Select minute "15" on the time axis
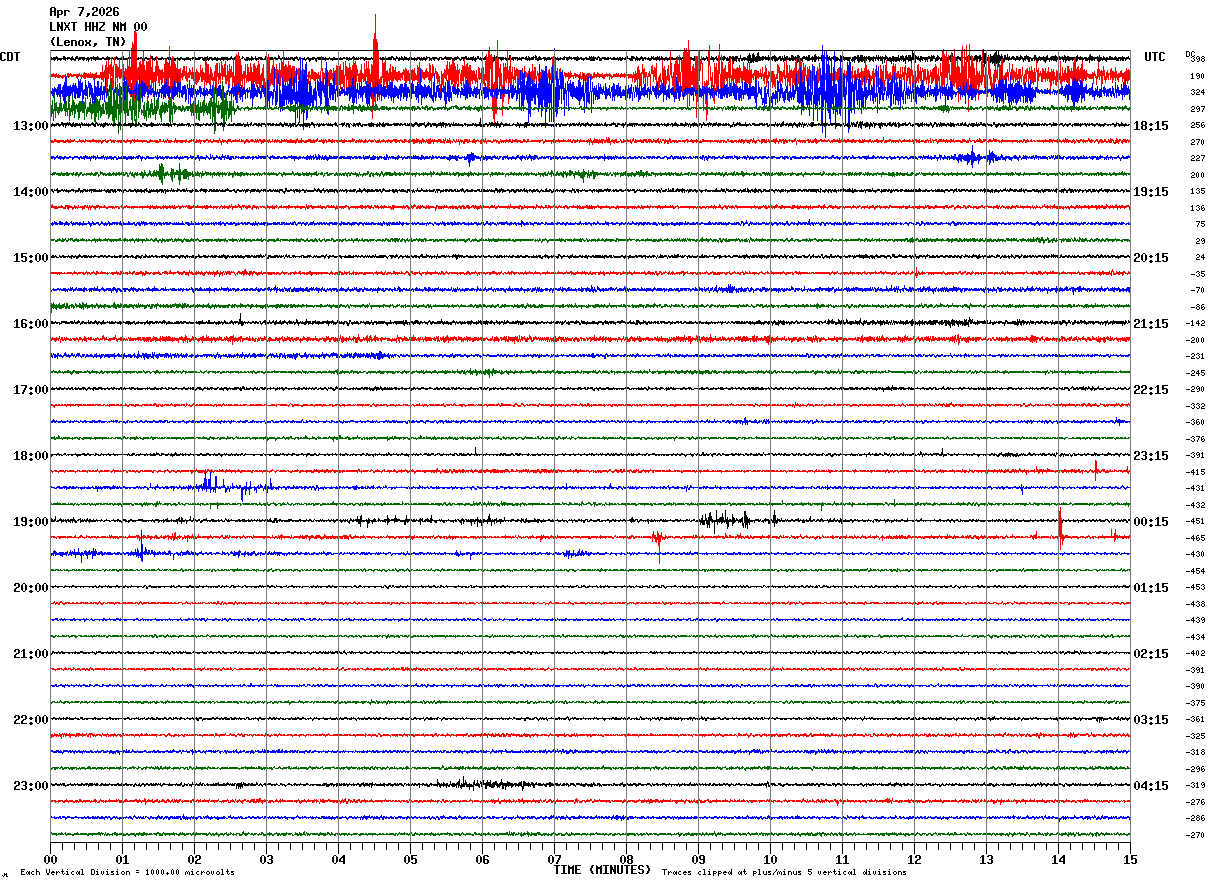The height and width of the screenshot is (886, 1210). [x=1130, y=859]
